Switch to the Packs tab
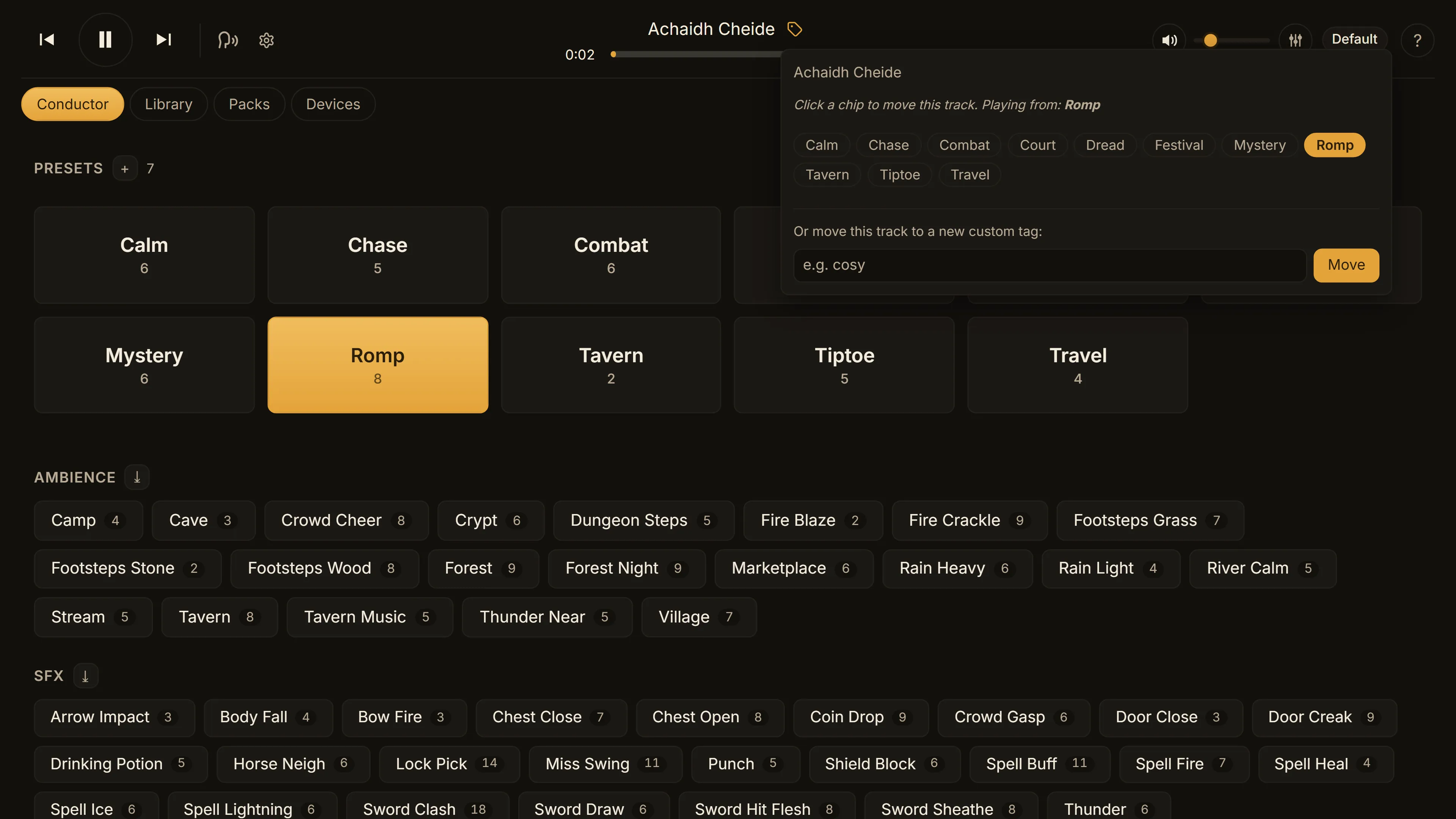1456x819 pixels. pos(249,104)
